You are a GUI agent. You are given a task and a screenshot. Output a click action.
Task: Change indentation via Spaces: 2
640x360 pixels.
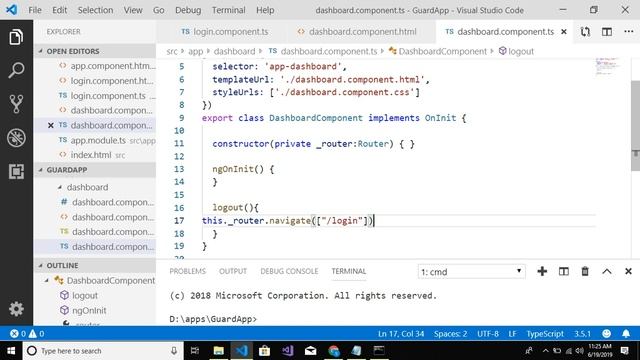[x=451, y=334]
